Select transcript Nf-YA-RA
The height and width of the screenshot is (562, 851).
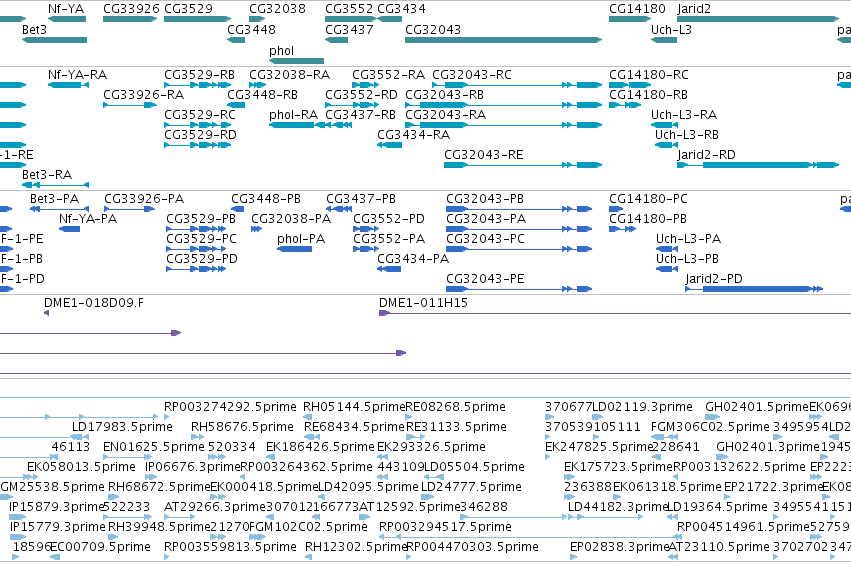pyautogui.click(x=78, y=74)
